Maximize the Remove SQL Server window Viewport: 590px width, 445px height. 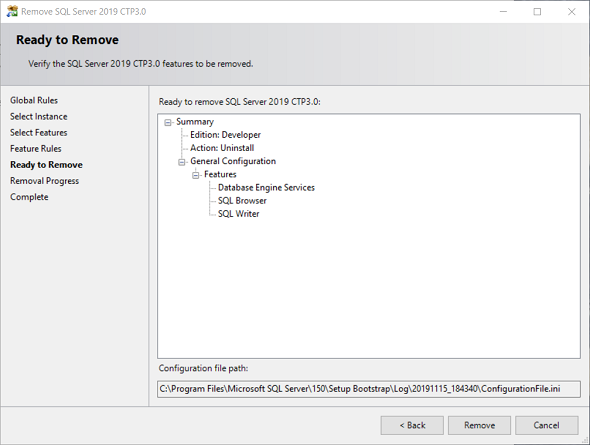537,12
